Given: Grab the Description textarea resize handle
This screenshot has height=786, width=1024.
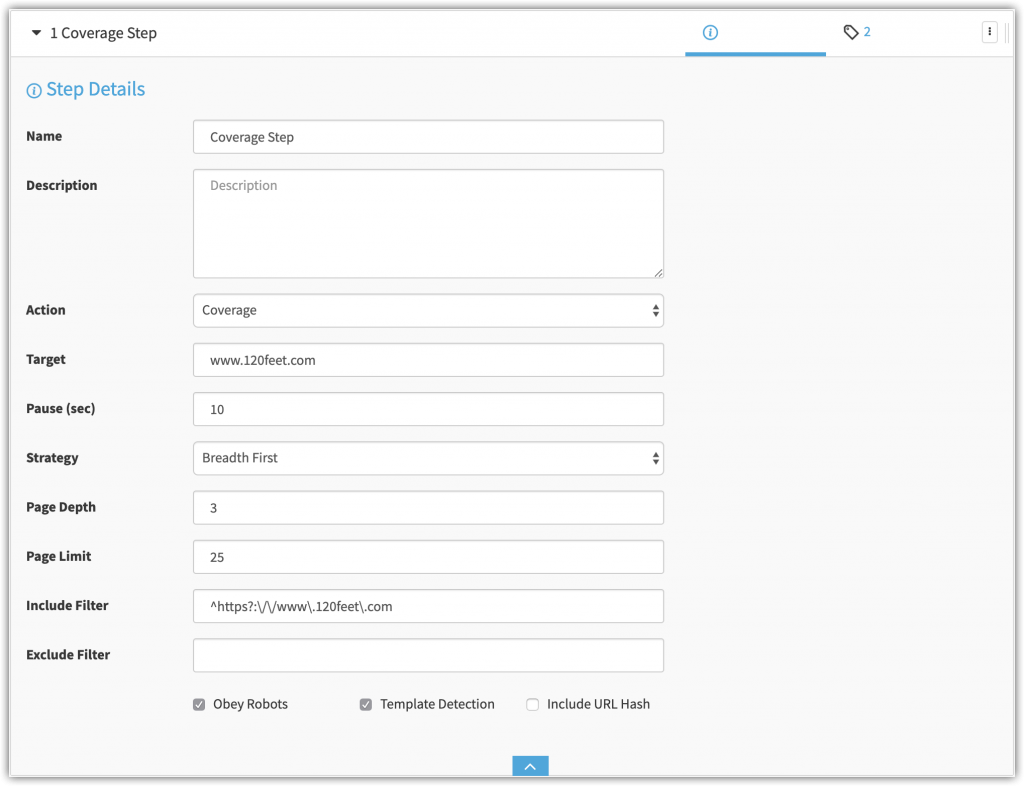Looking at the screenshot, I should click(658, 273).
